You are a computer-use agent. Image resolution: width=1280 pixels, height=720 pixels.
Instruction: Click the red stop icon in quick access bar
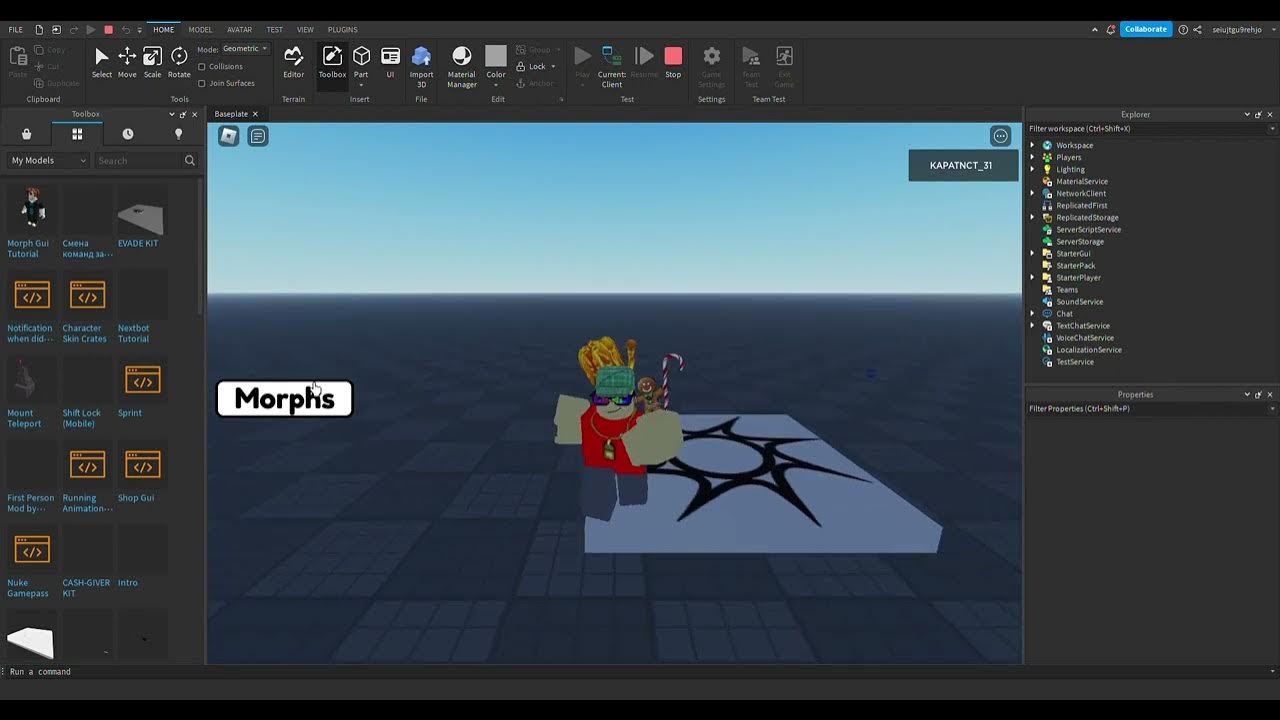click(x=108, y=30)
